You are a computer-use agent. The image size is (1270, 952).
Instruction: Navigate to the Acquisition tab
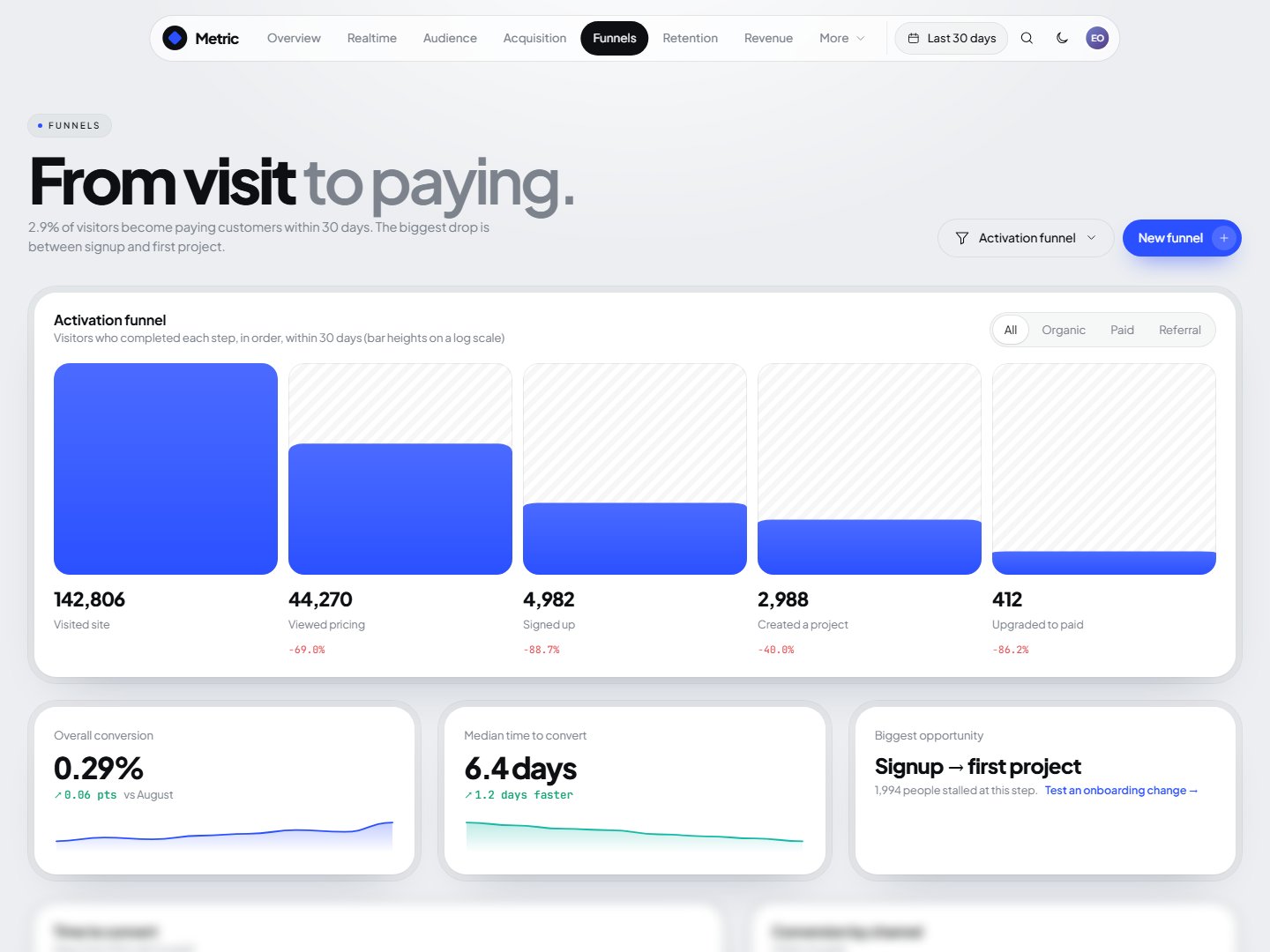pyautogui.click(x=534, y=38)
